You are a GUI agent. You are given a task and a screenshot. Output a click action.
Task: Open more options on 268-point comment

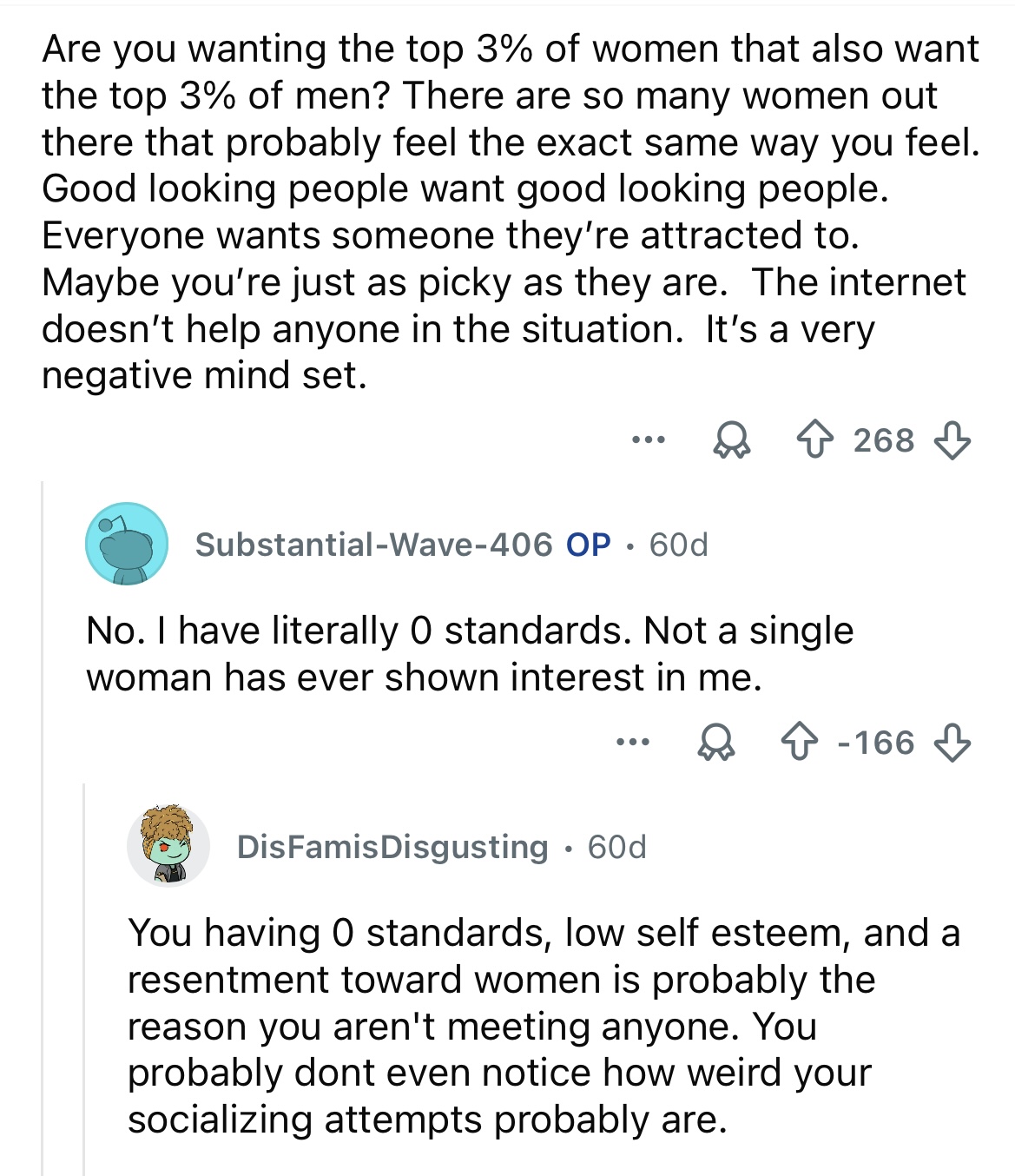[x=648, y=440]
